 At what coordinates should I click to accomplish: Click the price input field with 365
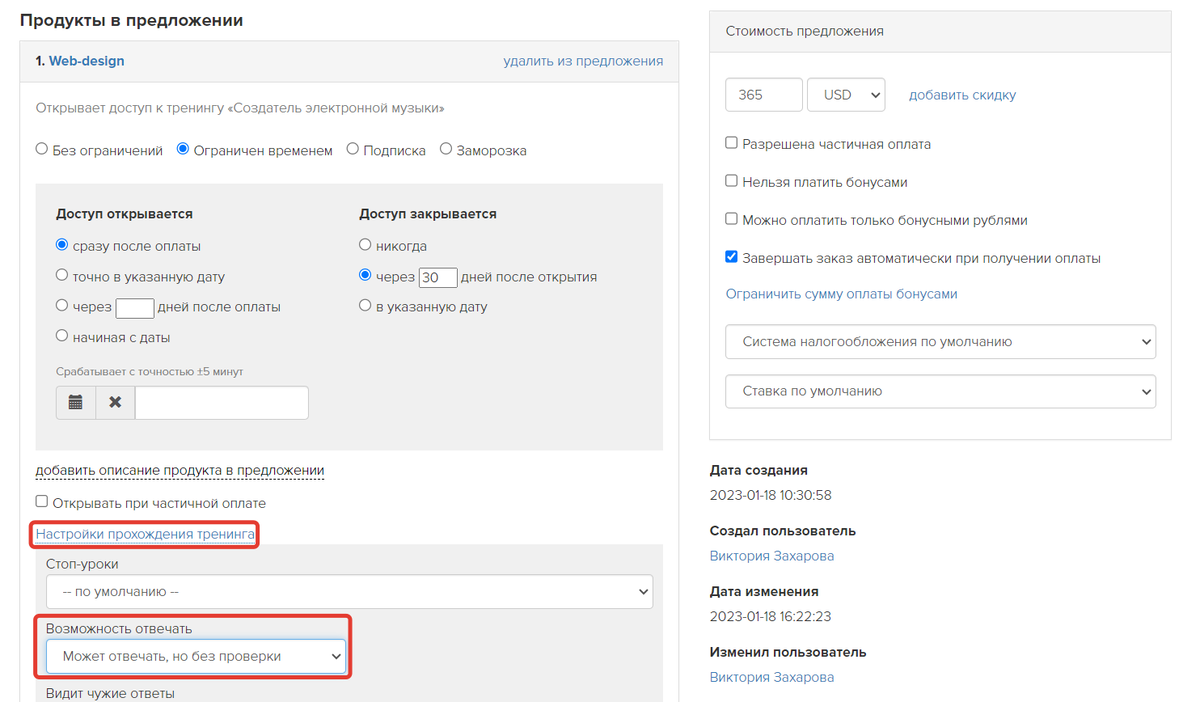point(763,95)
